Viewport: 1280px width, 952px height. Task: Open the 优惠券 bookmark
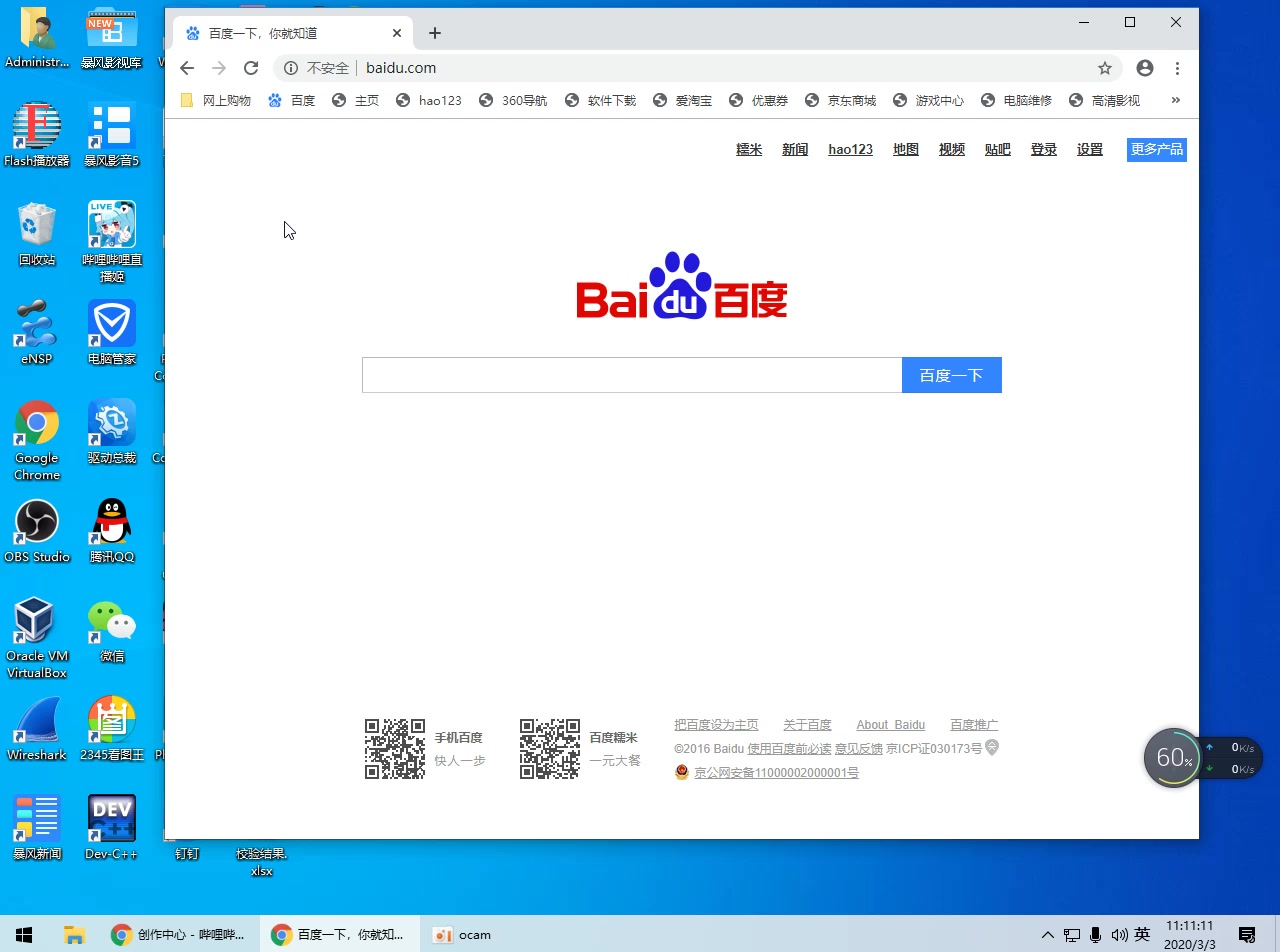(x=758, y=100)
